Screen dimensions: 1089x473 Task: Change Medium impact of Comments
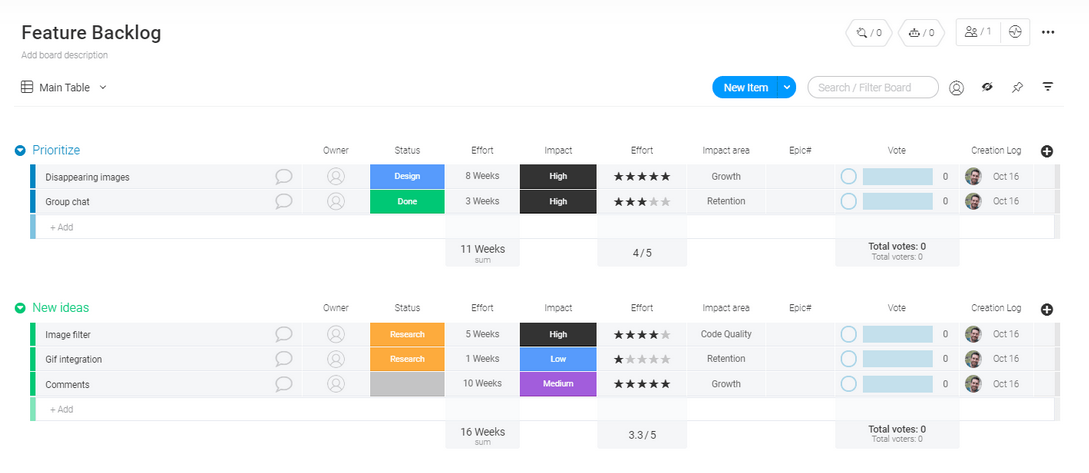coord(558,384)
